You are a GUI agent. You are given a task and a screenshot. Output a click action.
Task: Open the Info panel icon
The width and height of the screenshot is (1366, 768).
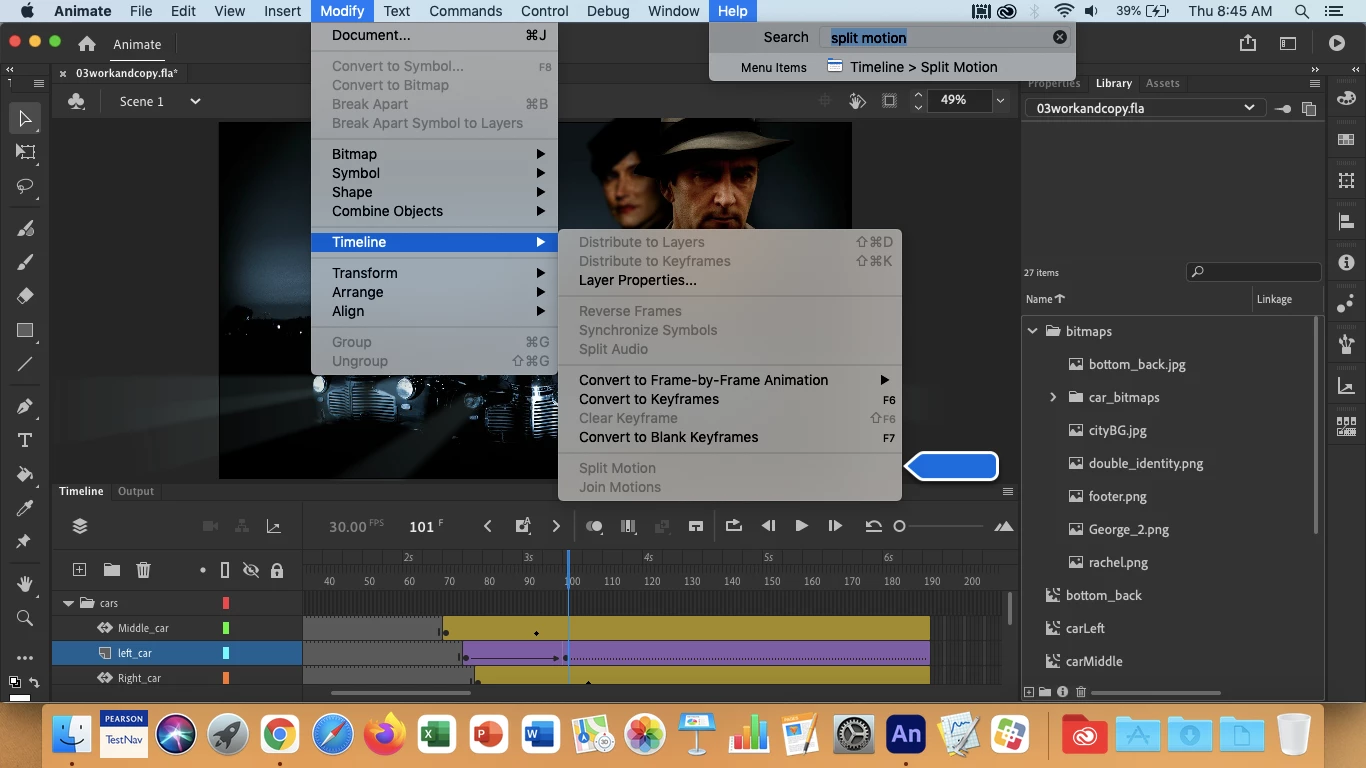coord(1346,263)
